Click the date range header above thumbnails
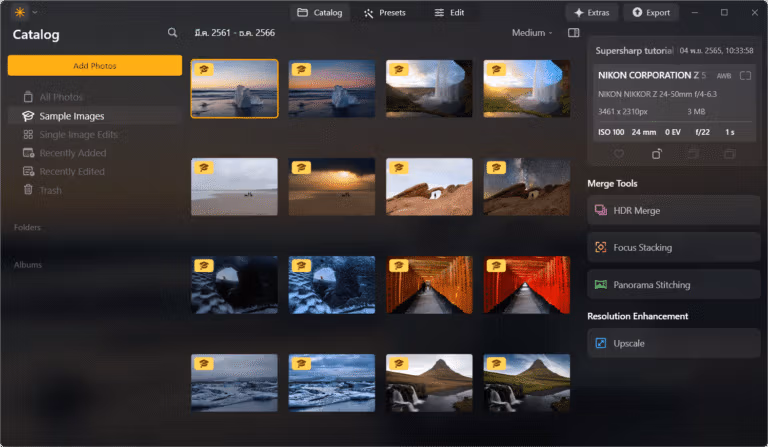This screenshot has width=768, height=447. pyautogui.click(x=235, y=33)
